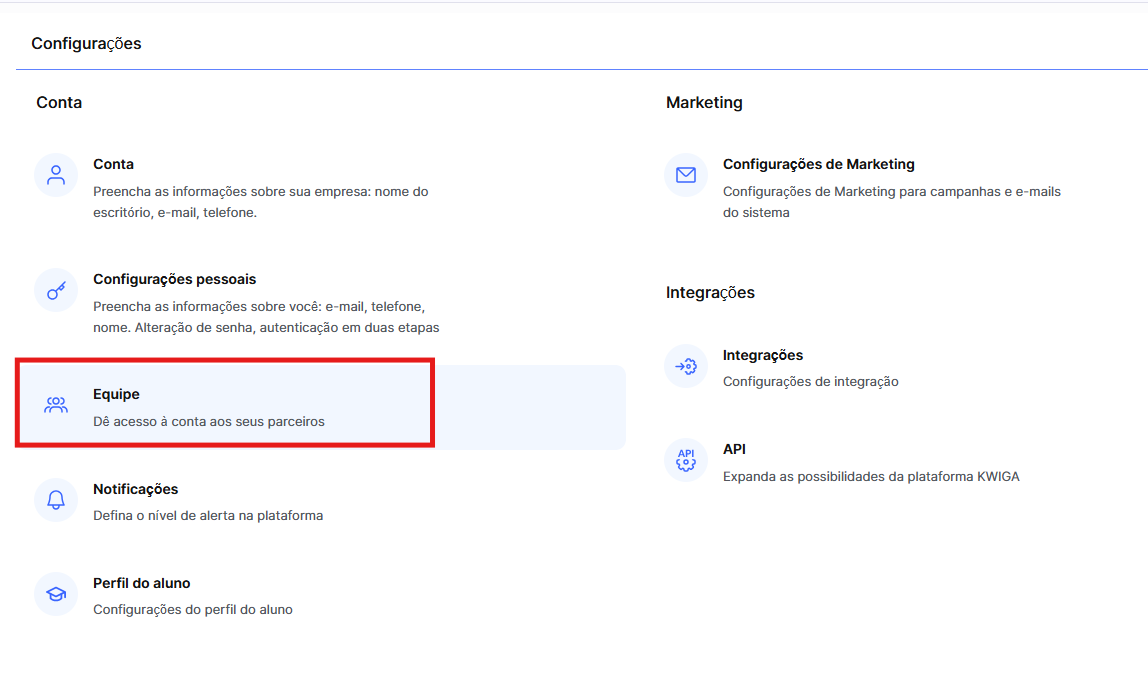The width and height of the screenshot is (1148, 697).
Task: Click the group icon for Equipe
Action: click(x=56, y=406)
